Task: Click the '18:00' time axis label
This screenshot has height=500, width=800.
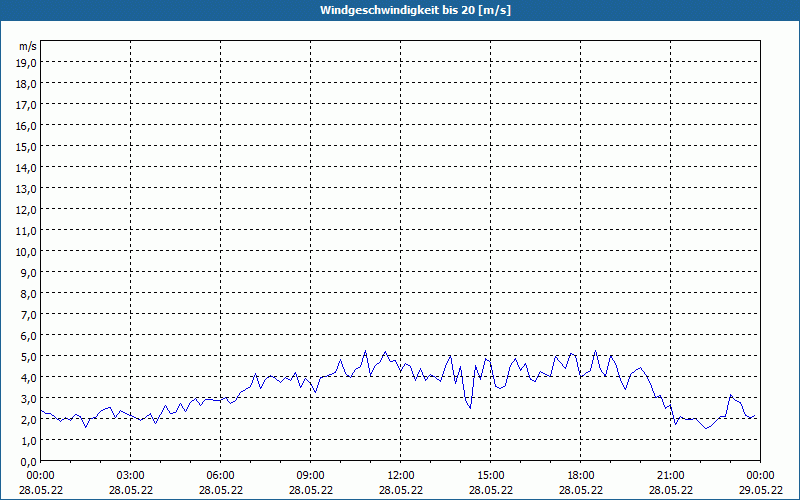Action: tap(581, 476)
